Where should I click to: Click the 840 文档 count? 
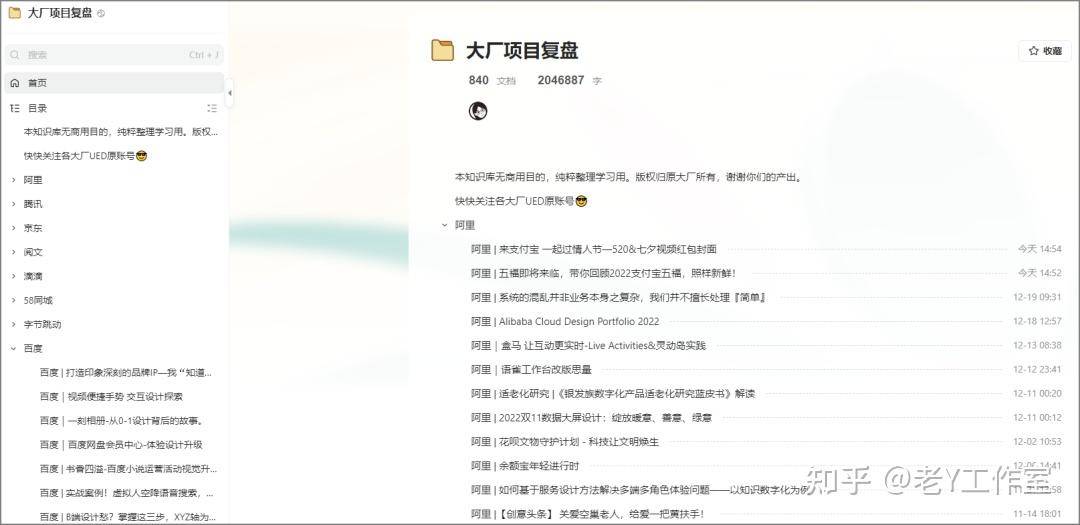pyautogui.click(x=492, y=81)
